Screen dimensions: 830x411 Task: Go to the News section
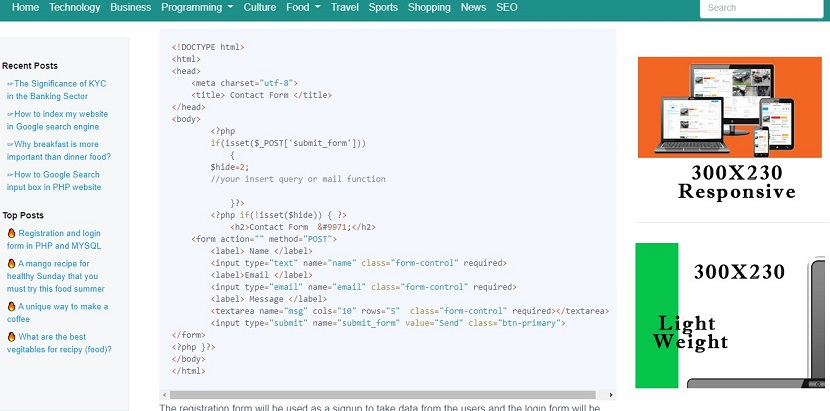tap(473, 7)
